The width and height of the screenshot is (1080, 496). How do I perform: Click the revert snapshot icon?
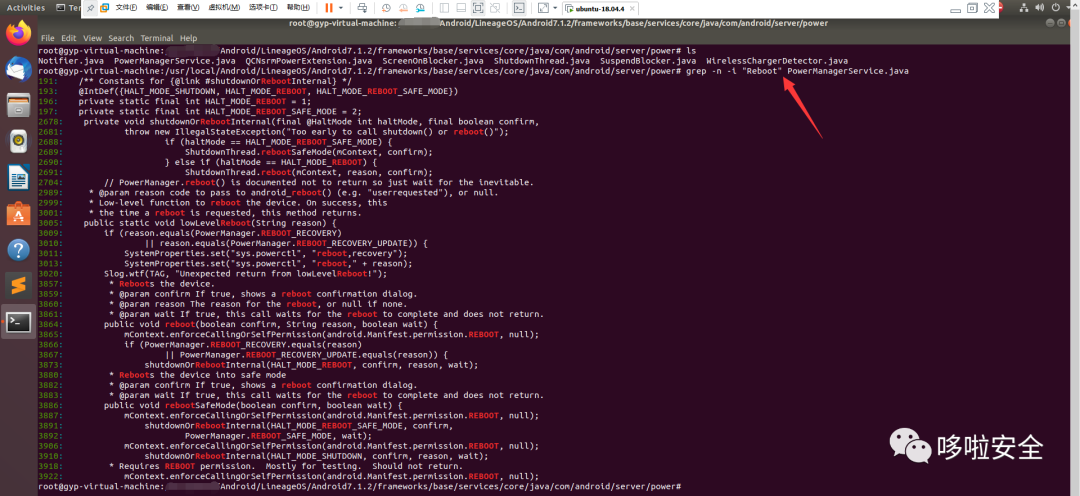pos(403,8)
